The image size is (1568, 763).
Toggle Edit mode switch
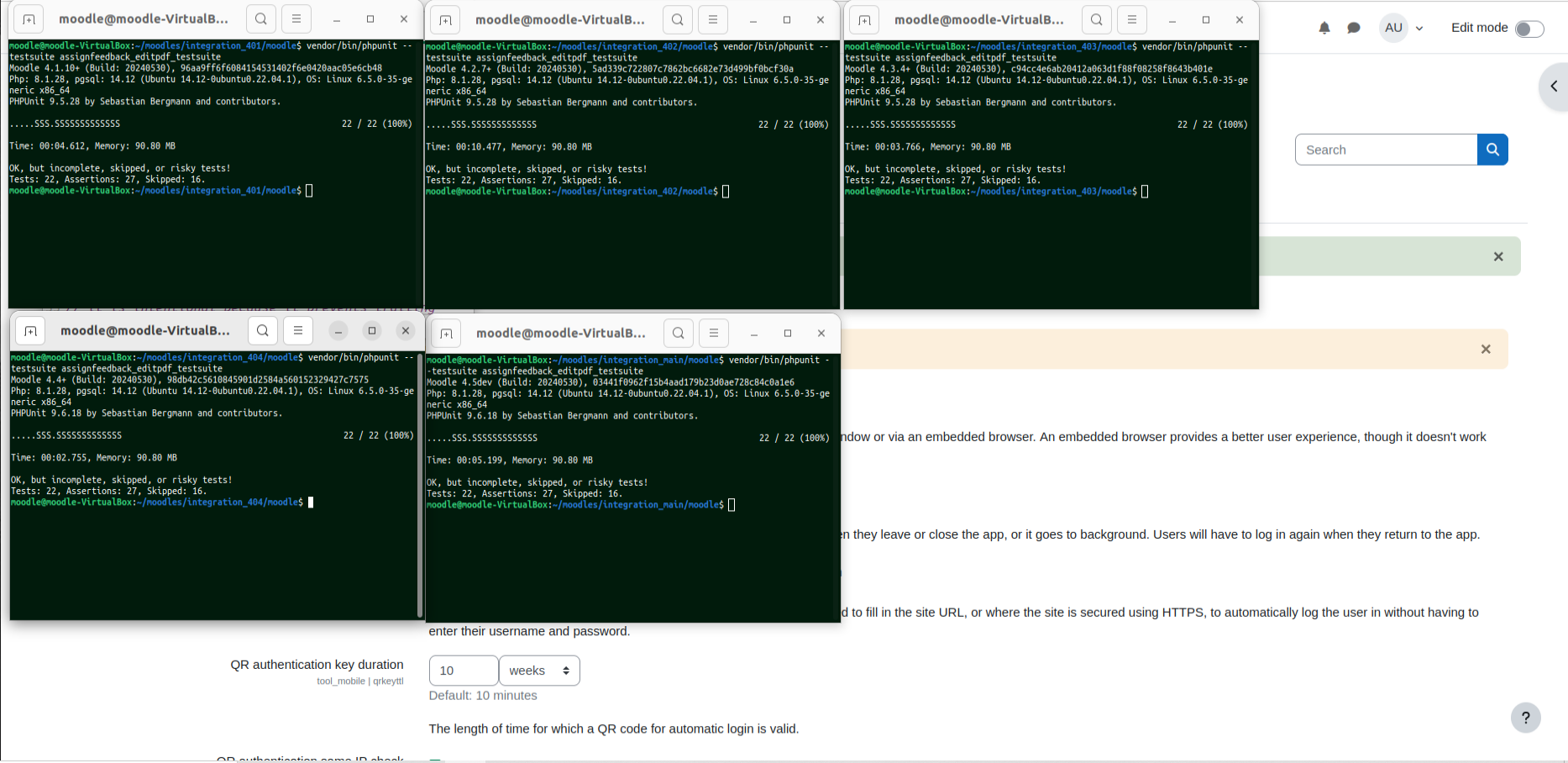click(1529, 29)
